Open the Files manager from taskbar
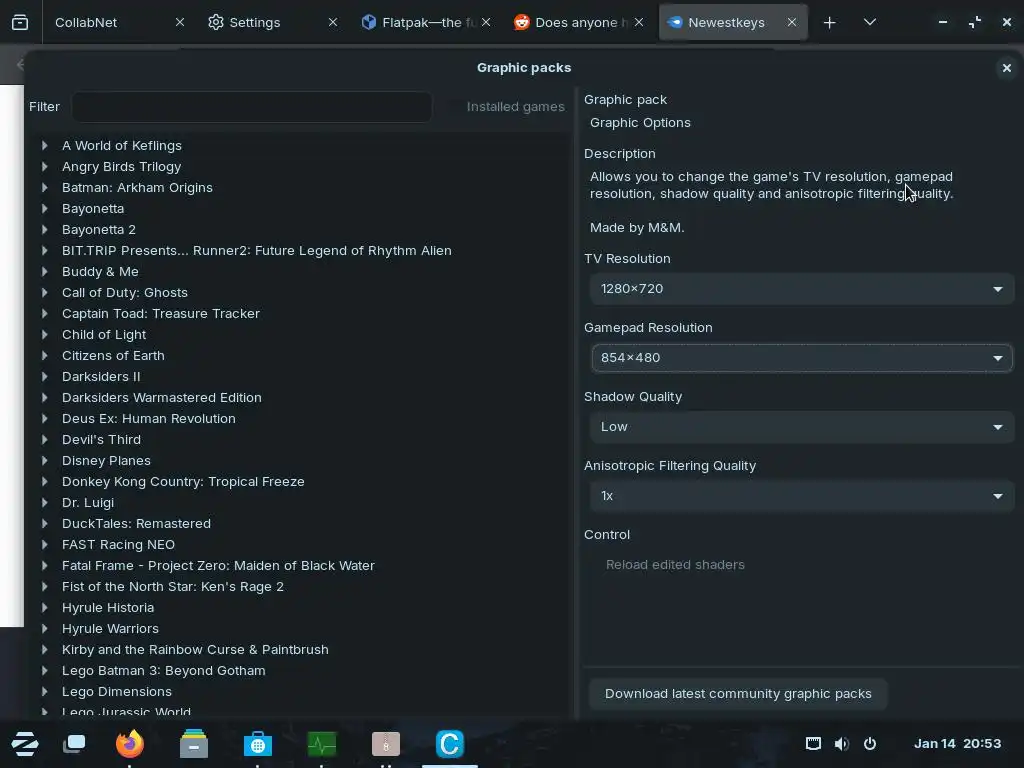This screenshot has width=1024, height=768. pyautogui.click(x=194, y=744)
